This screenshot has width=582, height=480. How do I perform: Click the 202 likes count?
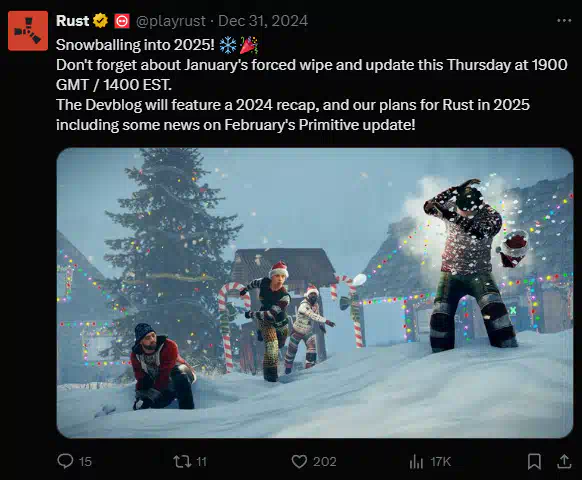pos(324,461)
